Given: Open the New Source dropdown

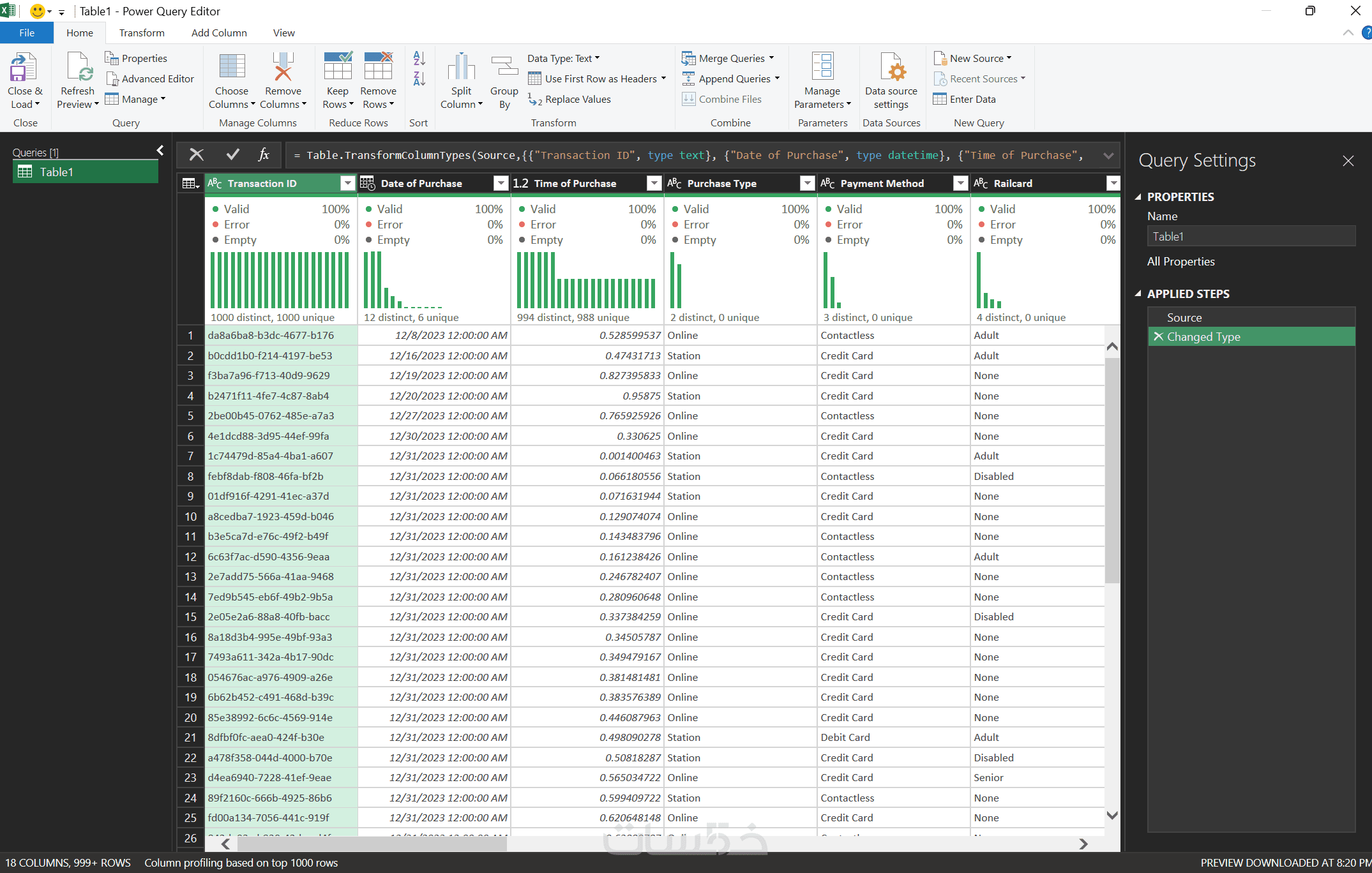Looking at the screenshot, I should pos(972,58).
